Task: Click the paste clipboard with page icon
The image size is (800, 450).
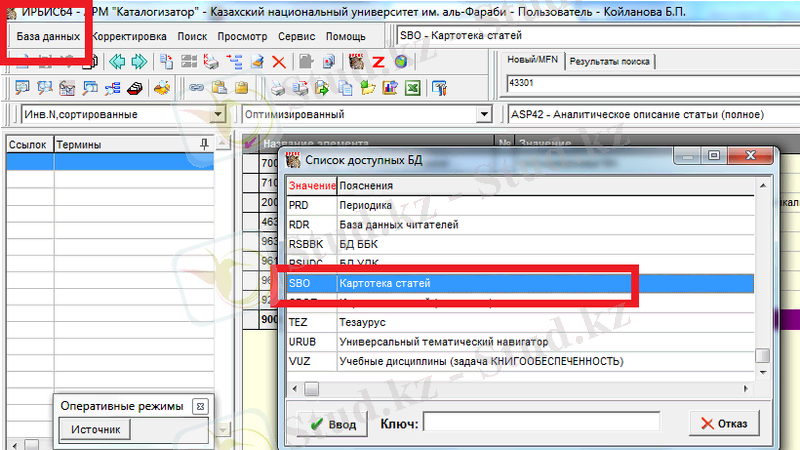Action: [x=219, y=88]
